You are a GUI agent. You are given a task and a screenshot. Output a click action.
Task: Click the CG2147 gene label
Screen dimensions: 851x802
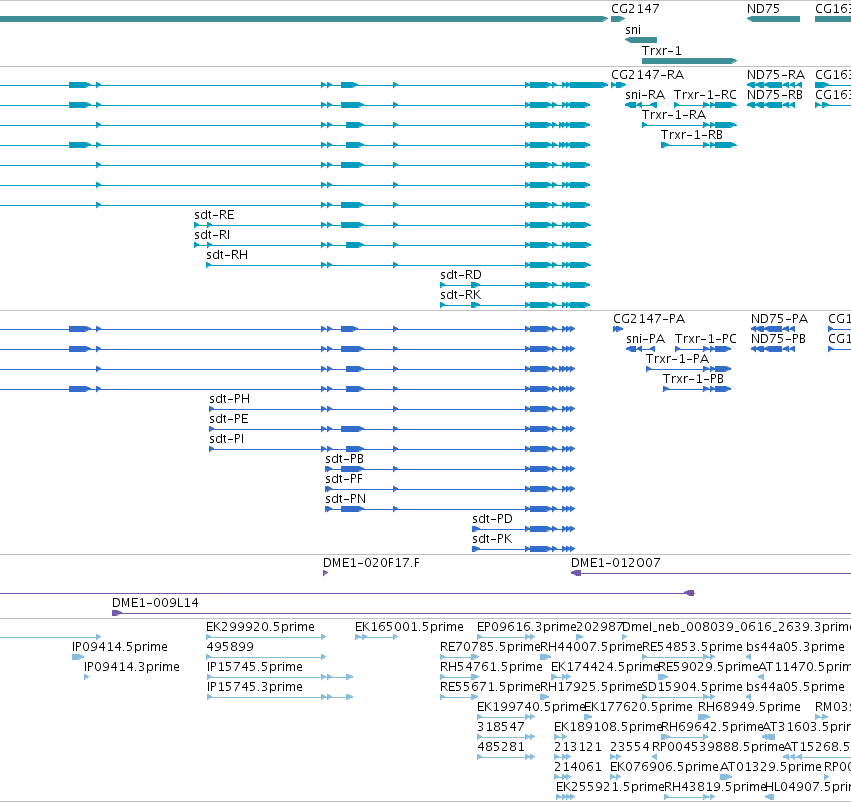(x=635, y=9)
